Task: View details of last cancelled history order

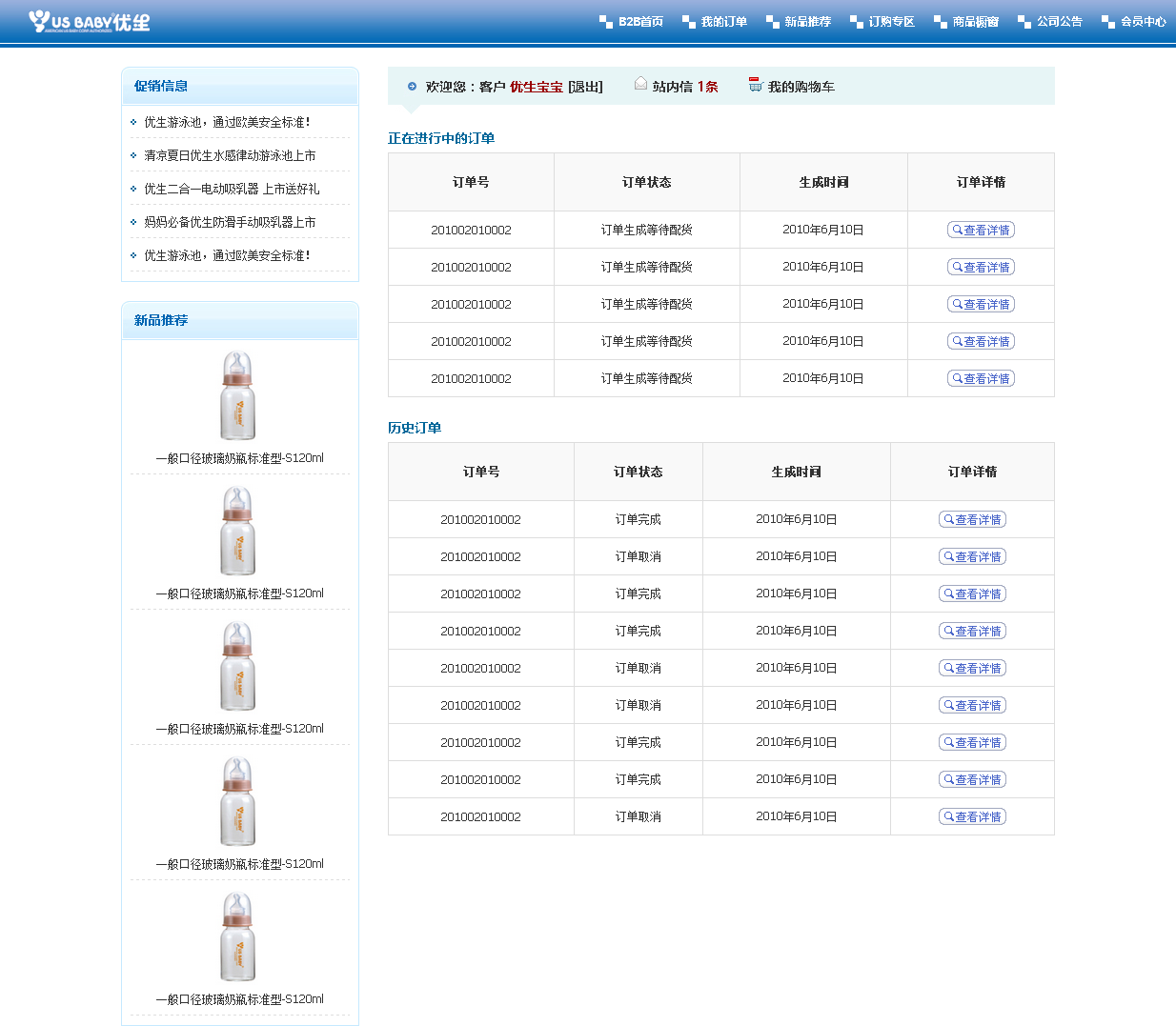Action: [x=972, y=816]
